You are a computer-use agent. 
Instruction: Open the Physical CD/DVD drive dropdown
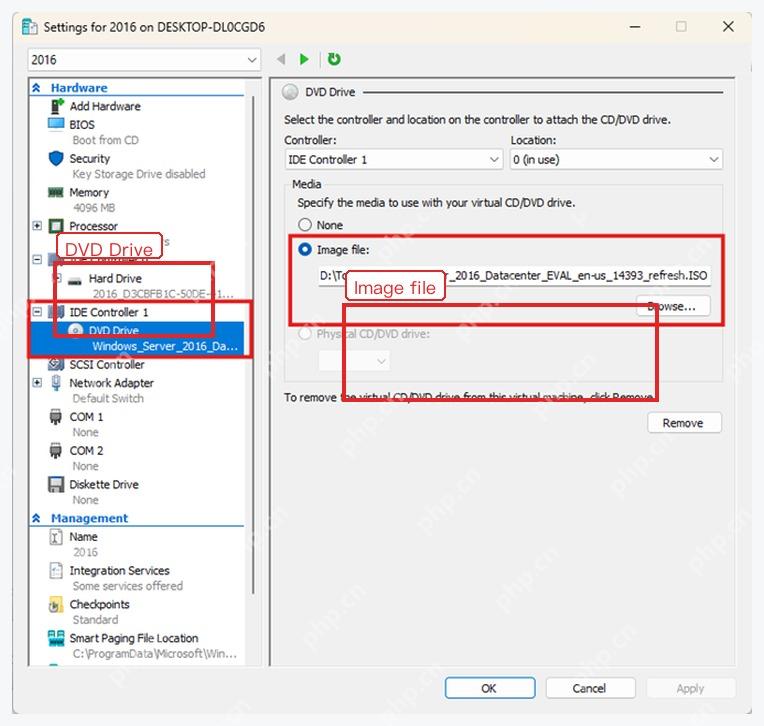tap(354, 361)
